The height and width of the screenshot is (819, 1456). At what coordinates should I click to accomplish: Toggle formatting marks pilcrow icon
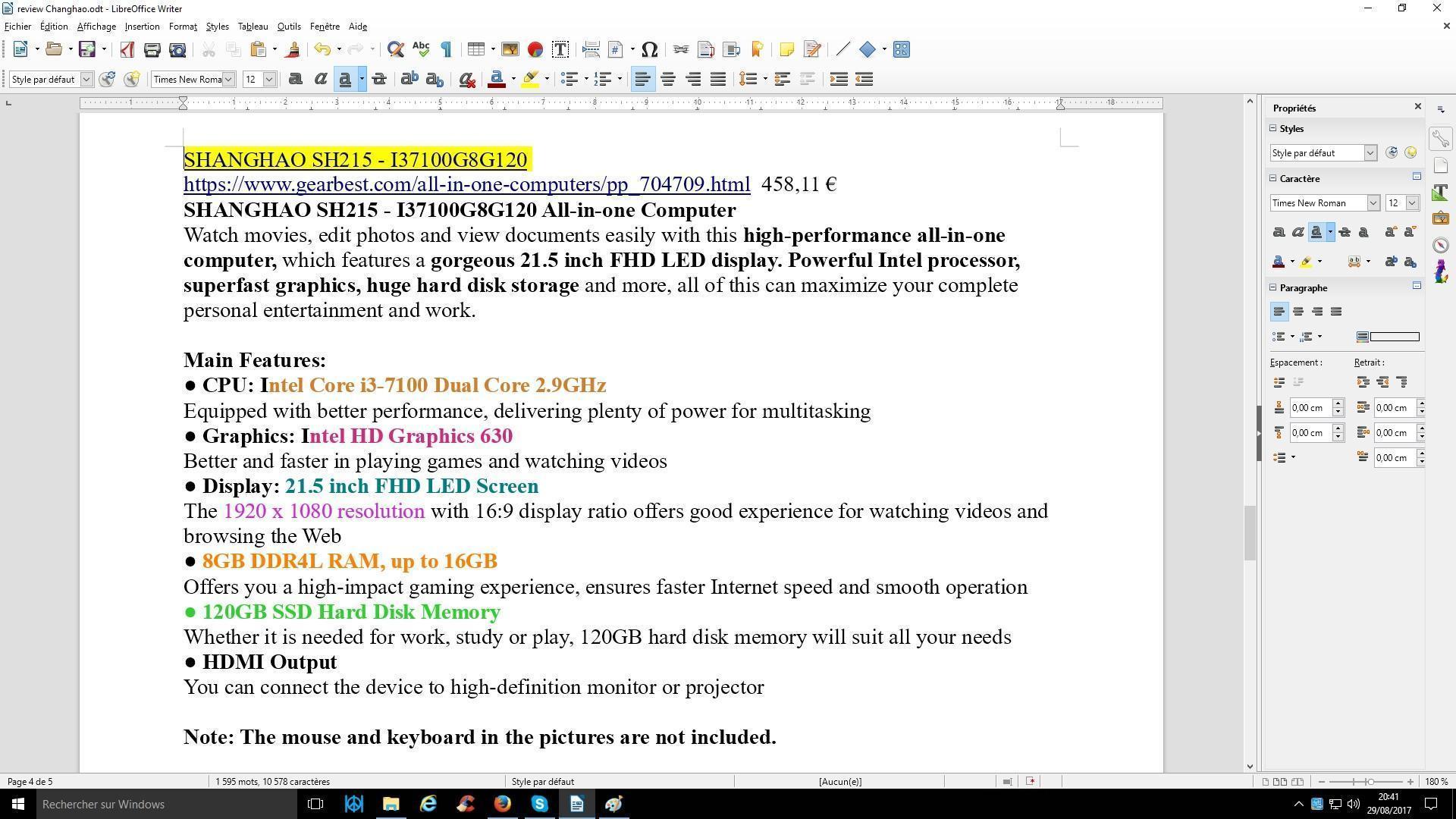pos(447,50)
